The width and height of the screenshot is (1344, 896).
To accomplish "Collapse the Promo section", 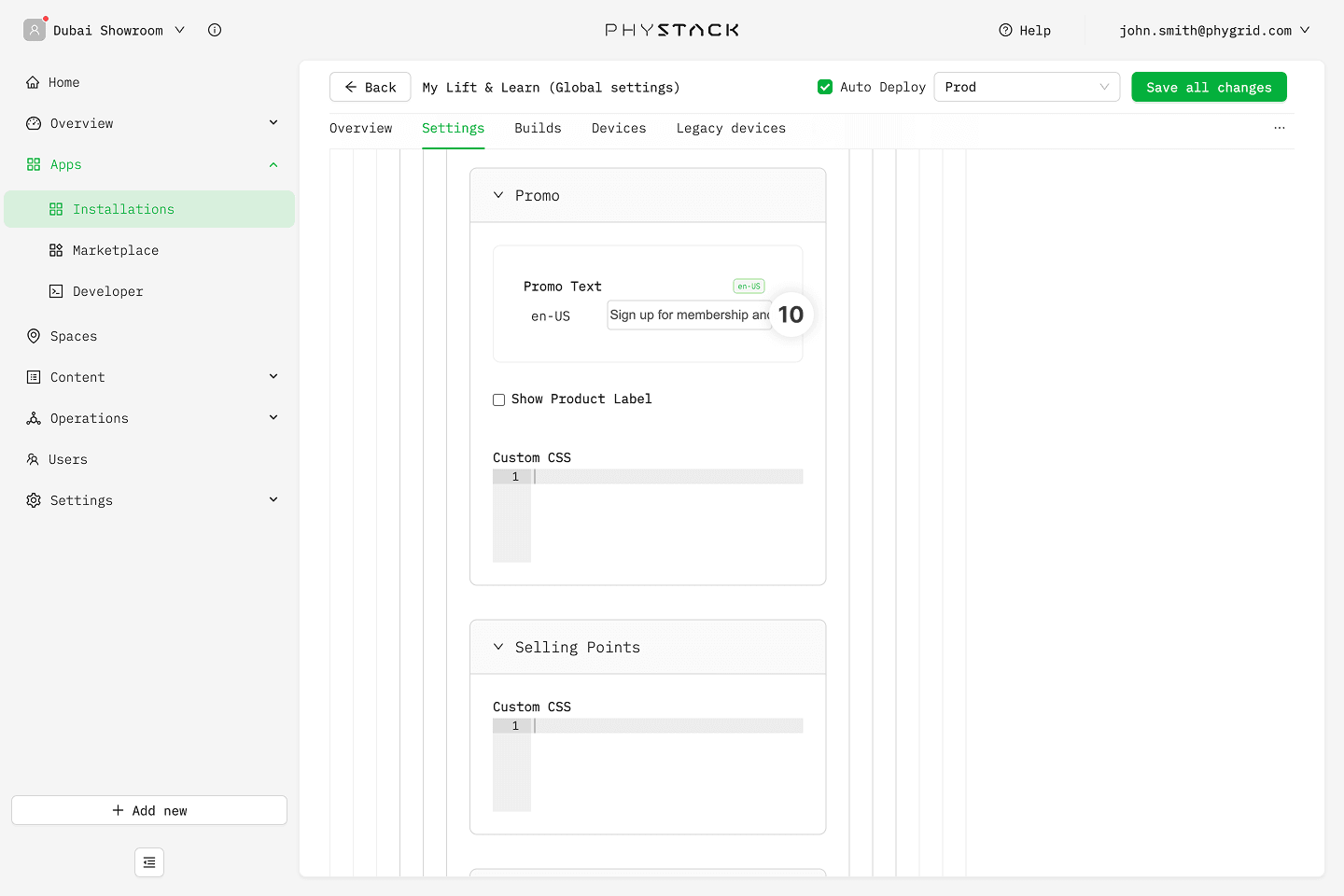I will pyautogui.click(x=498, y=195).
